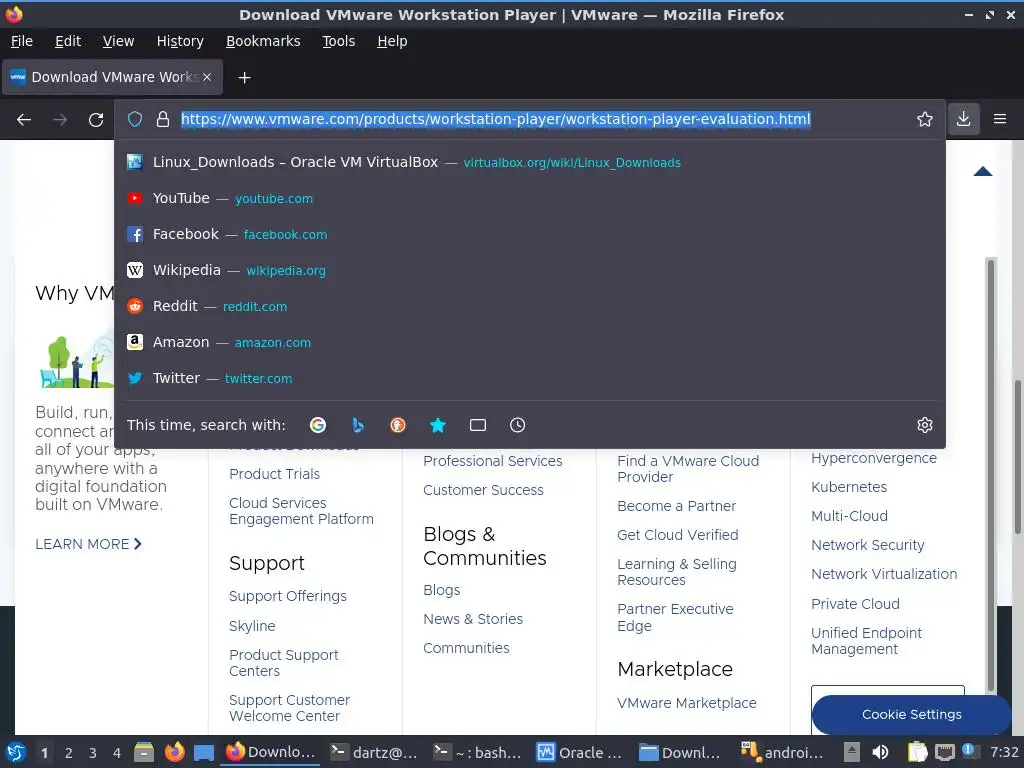Select the Download VMware Workstation browser tab
Viewport: 1024px width, 768px height.
112,77
